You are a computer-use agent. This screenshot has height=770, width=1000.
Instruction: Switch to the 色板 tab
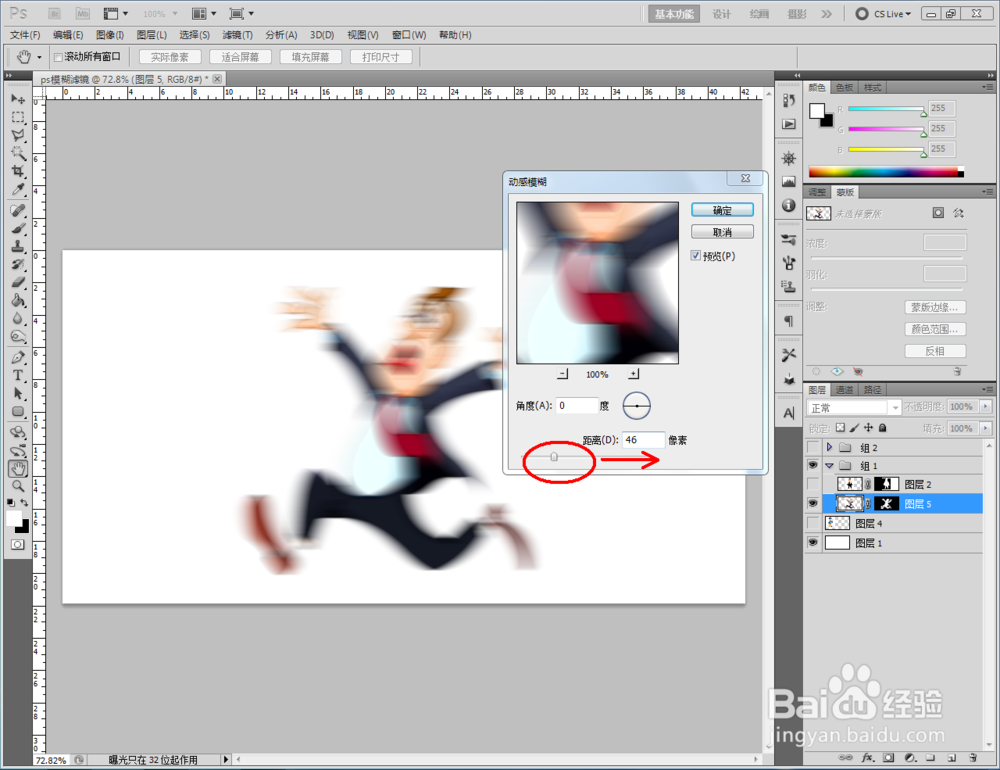click(x=844, y=87)
